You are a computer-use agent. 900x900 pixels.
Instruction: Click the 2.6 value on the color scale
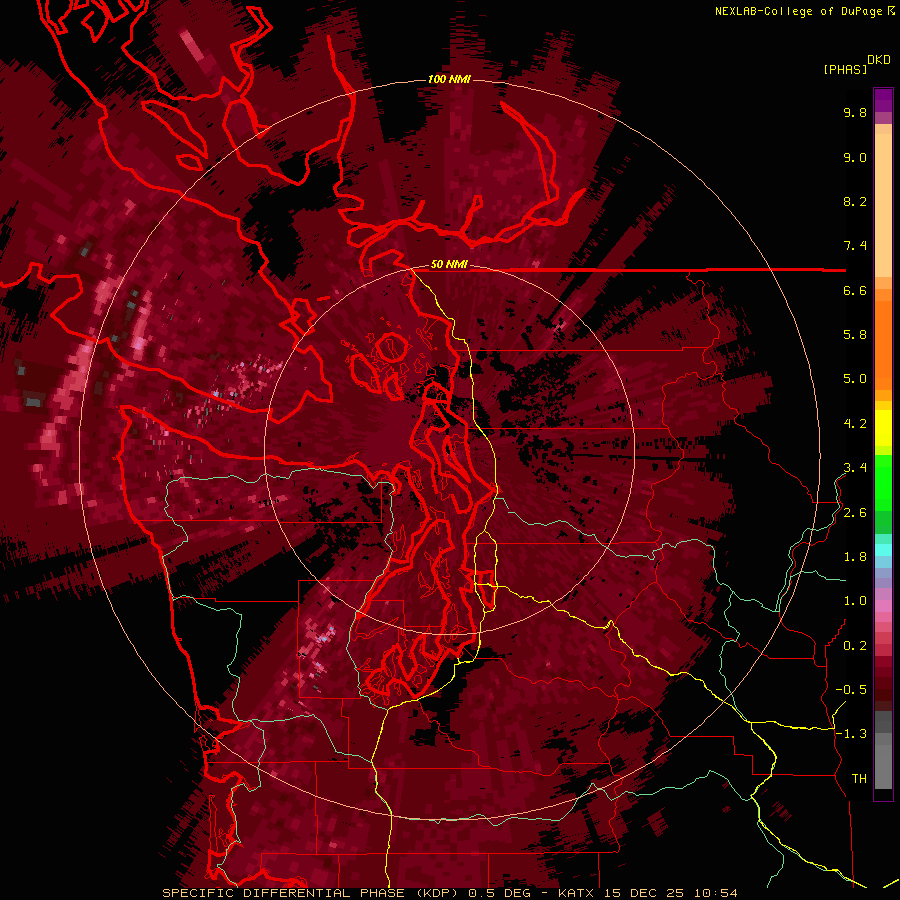pos(855,513)
